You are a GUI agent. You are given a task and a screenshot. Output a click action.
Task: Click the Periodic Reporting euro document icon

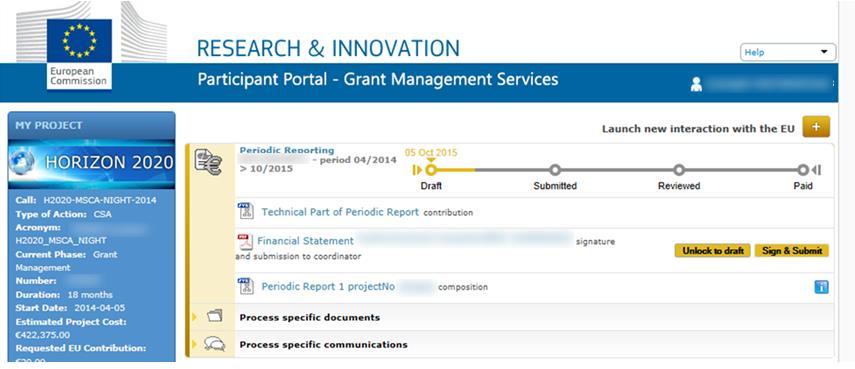pos(209,162)
